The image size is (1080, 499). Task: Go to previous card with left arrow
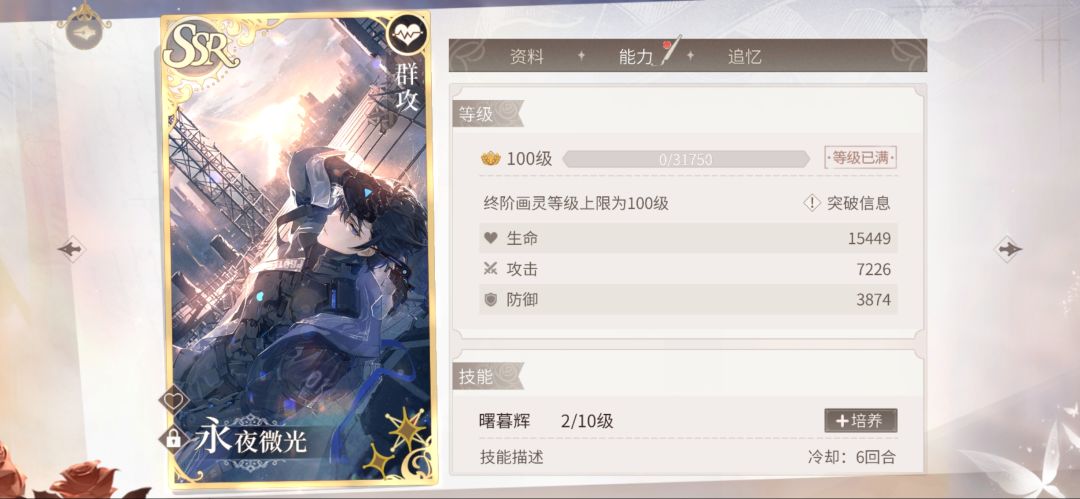click(x=72, y=249)
